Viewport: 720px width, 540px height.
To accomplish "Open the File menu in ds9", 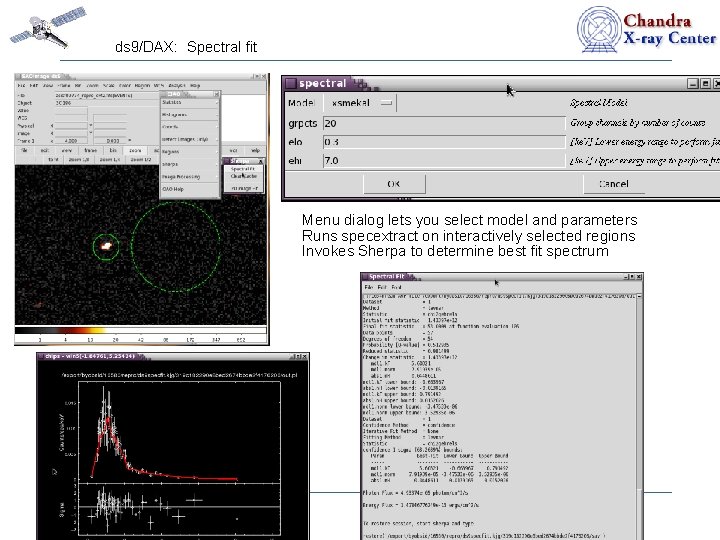I will [22, 85].
